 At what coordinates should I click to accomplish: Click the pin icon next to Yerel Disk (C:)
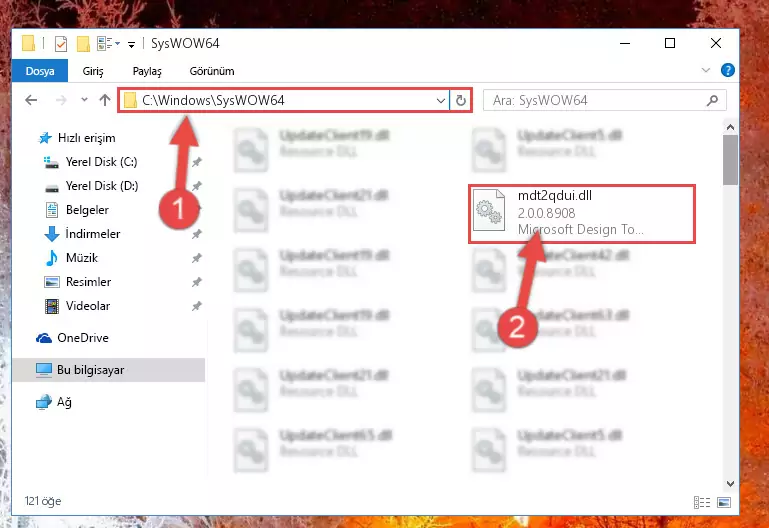(197, 162)
